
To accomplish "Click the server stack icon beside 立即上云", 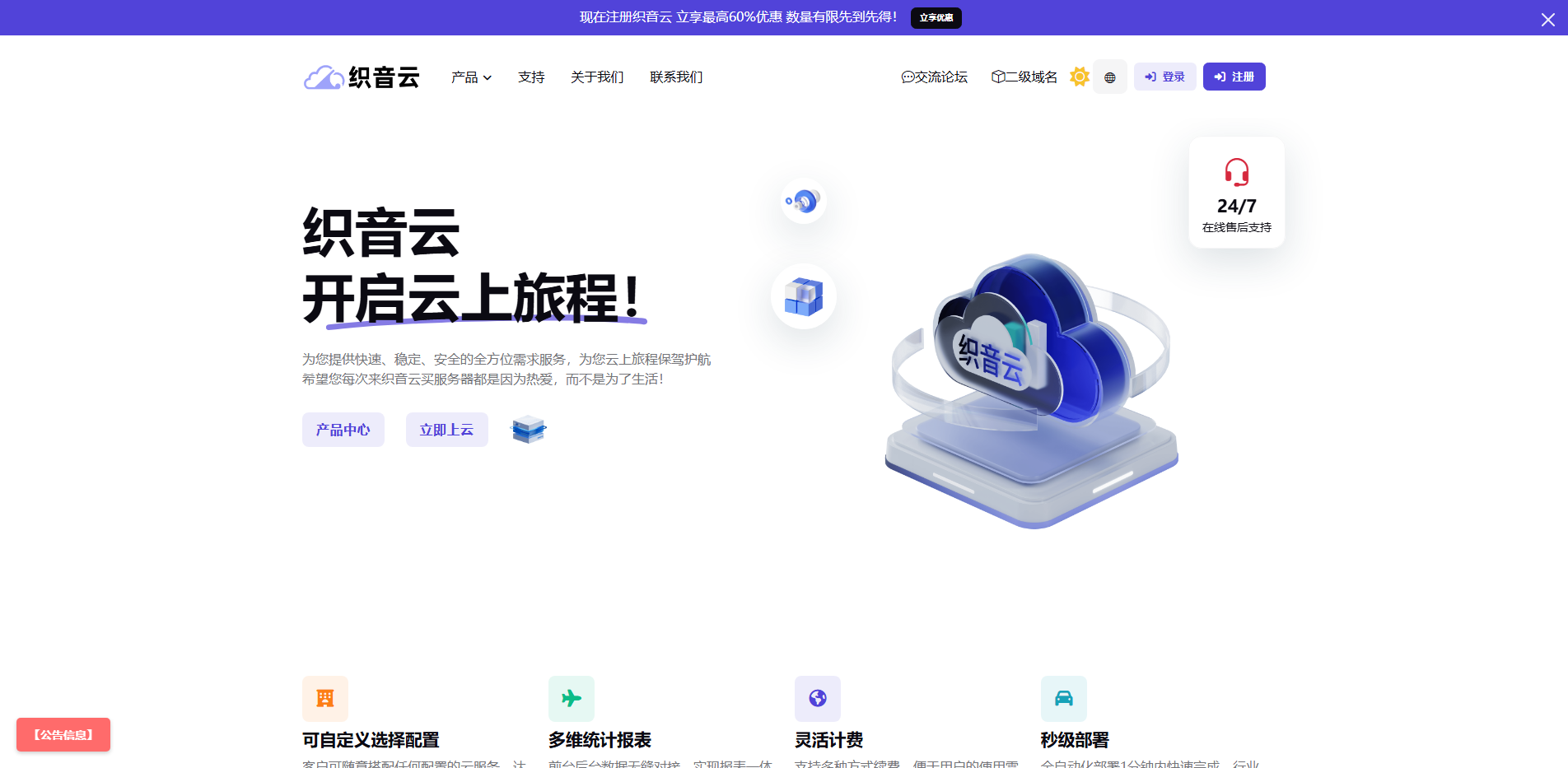I will tap(528, 429).
